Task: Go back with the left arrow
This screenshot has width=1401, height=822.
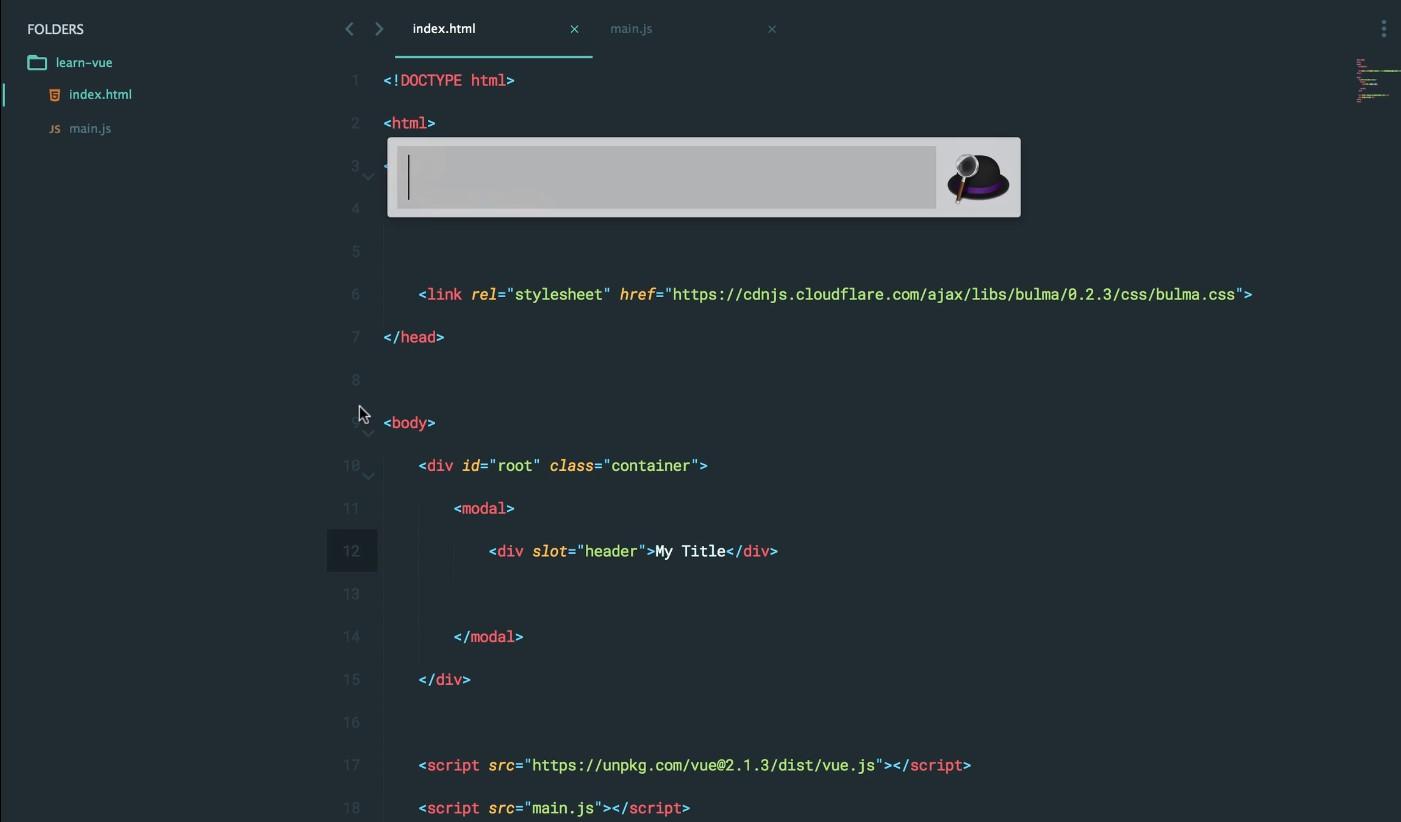Action: [x=349, y=29]
